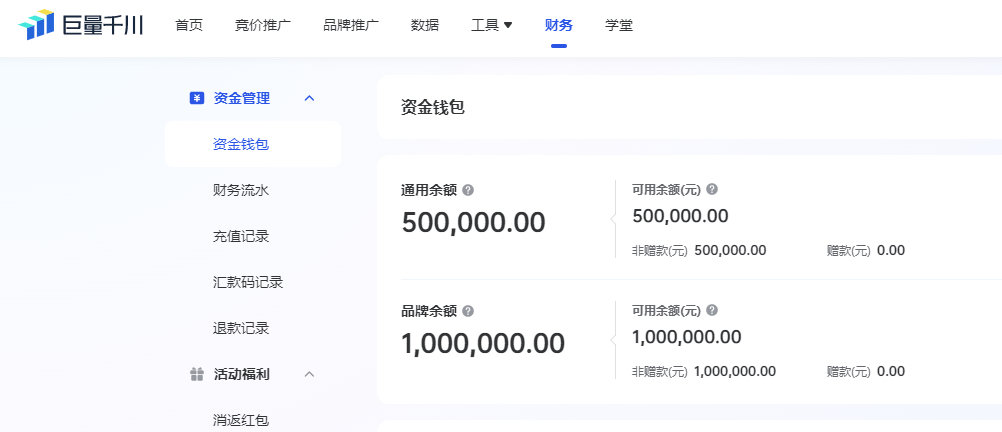Open the 工具 dropdown menu
Image resolution: width=1002 pixels, height=432 pixels.
(x=491, y=26)
